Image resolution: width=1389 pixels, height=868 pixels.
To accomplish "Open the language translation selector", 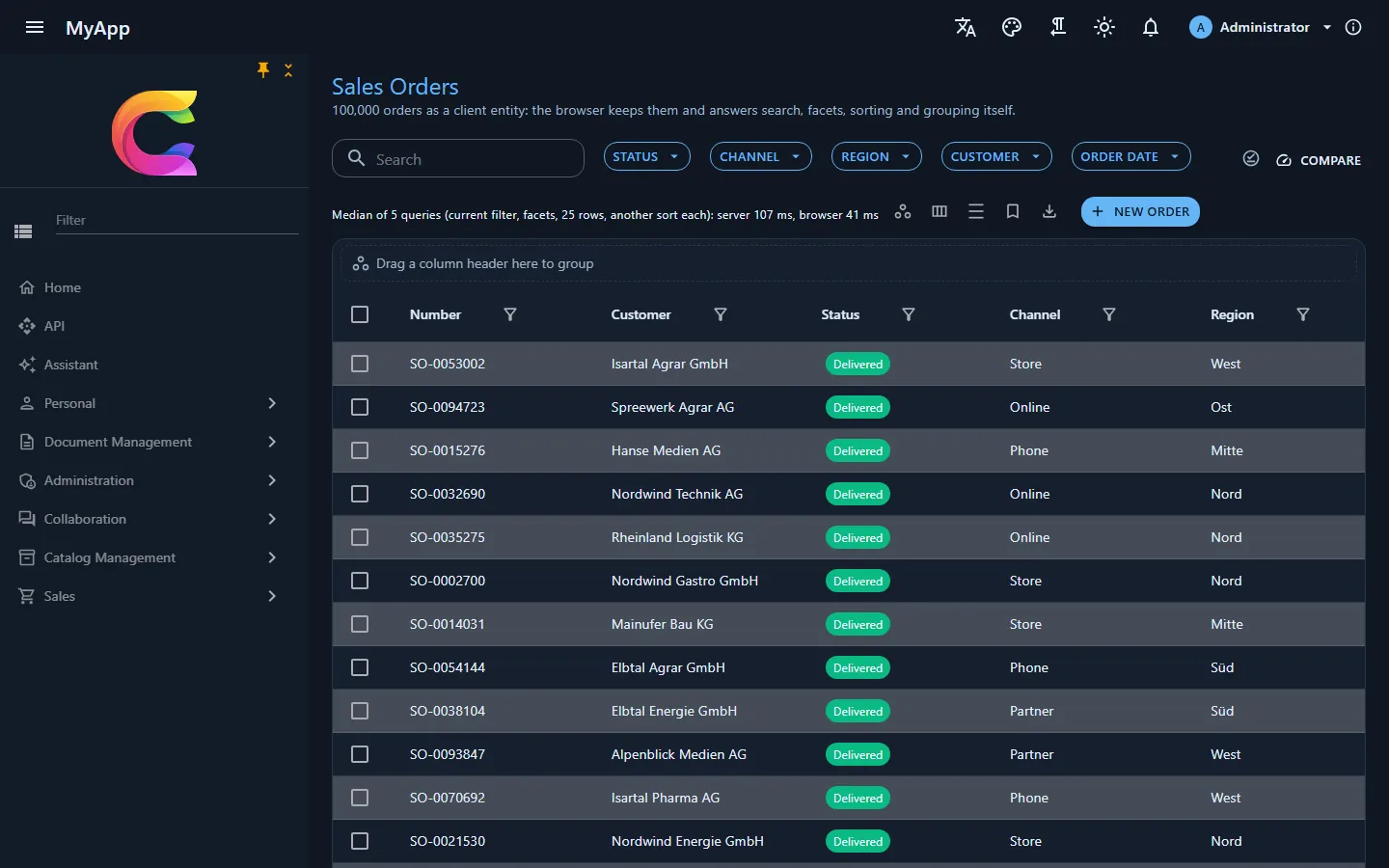I will pyautogui.click(x=966, y=27).
